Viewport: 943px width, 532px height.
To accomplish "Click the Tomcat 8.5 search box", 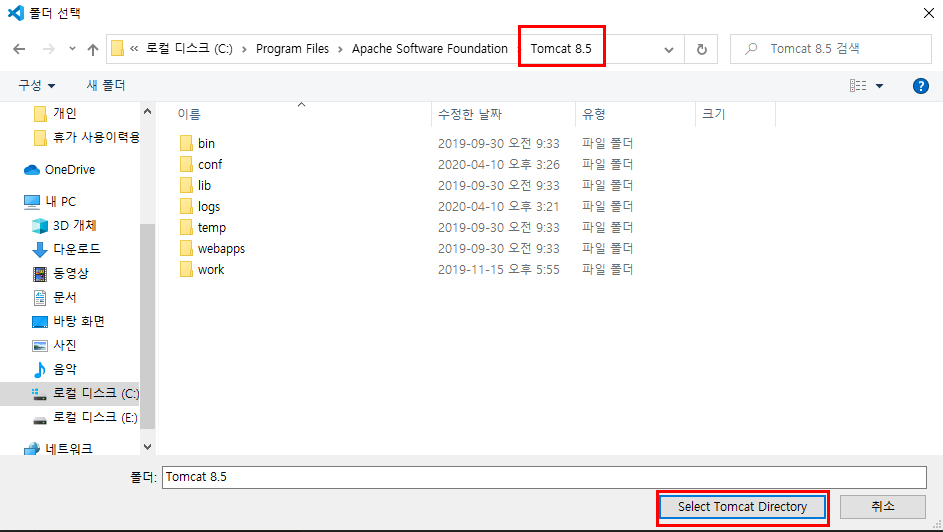I will [x=831, y=49].
